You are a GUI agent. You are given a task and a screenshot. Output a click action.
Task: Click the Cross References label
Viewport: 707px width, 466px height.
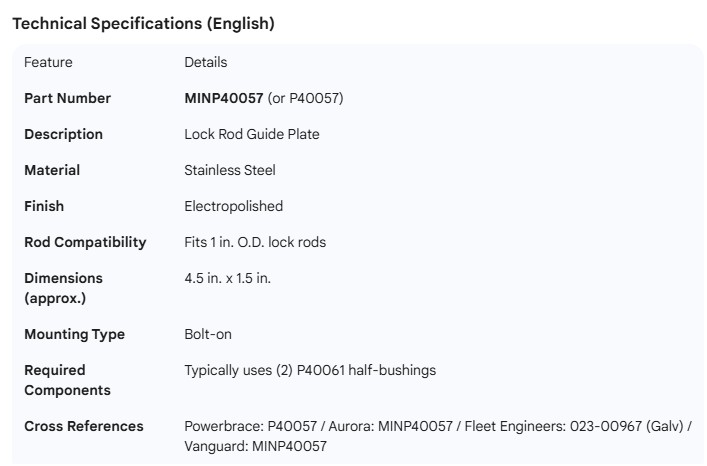[83, 426]
